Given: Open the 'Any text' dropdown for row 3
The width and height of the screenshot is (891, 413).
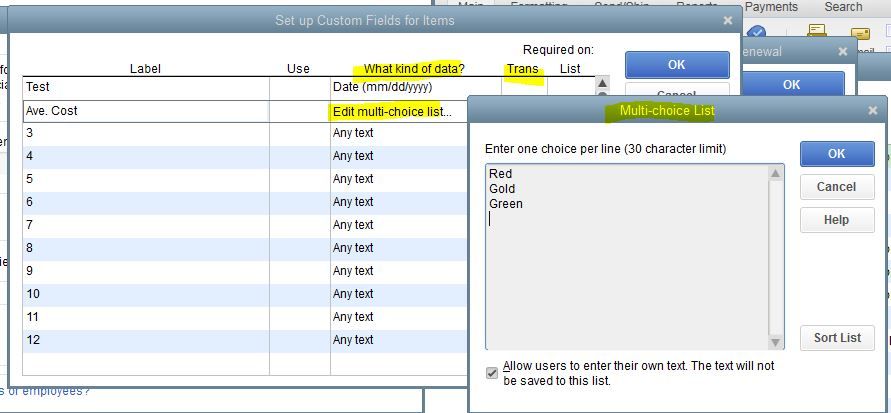Looking at the screenshot, I should pos(400,134).
